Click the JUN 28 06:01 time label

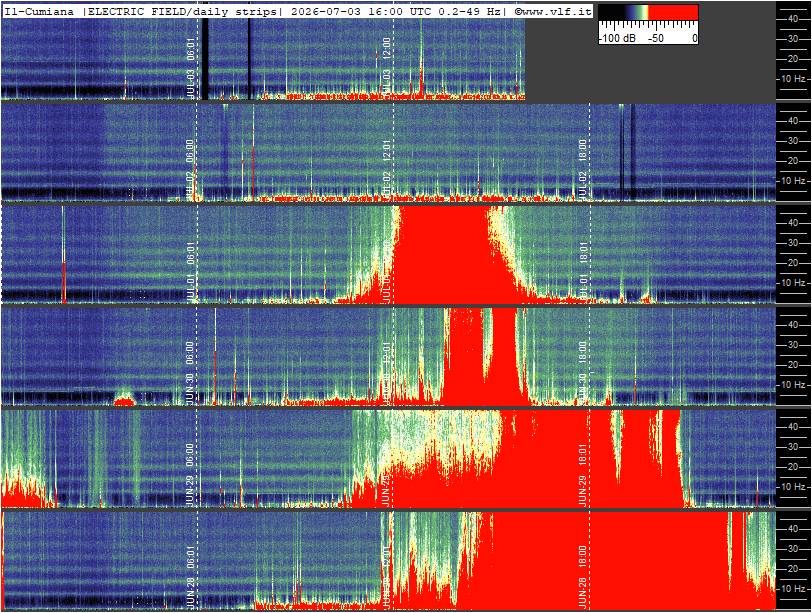pos(190,577)
